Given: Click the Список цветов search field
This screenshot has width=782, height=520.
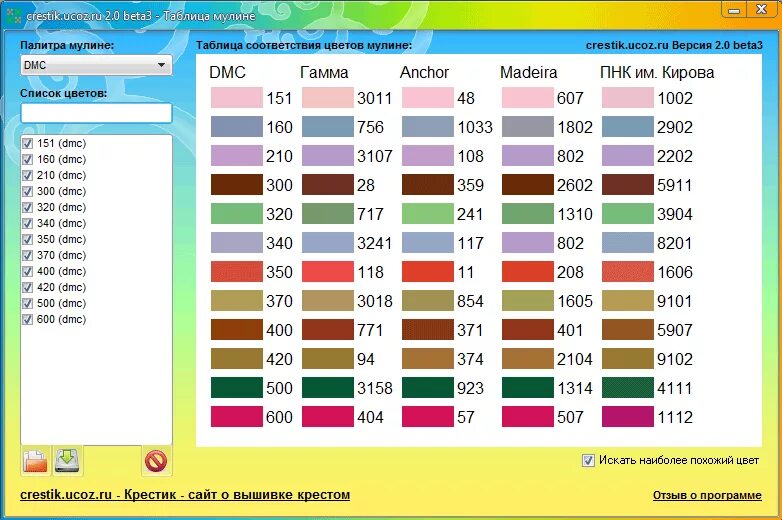Looking at the screenshot, I should (x=96, y=113).
